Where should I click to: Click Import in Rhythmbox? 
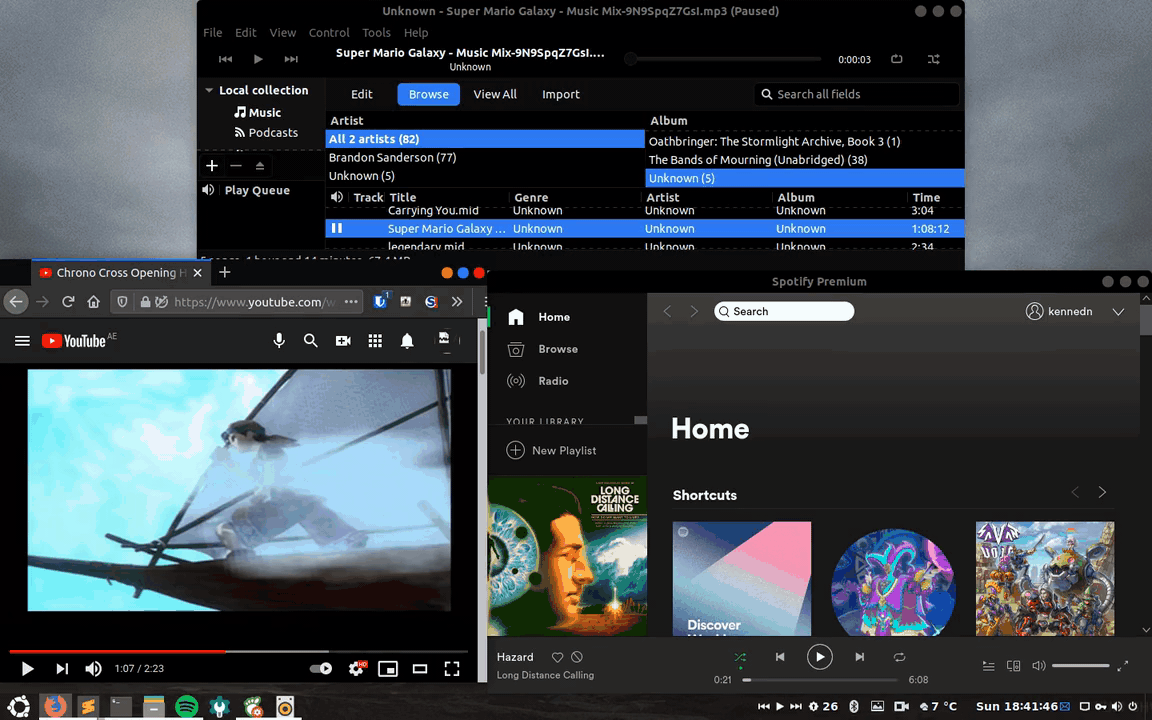[x=561, y=94]
